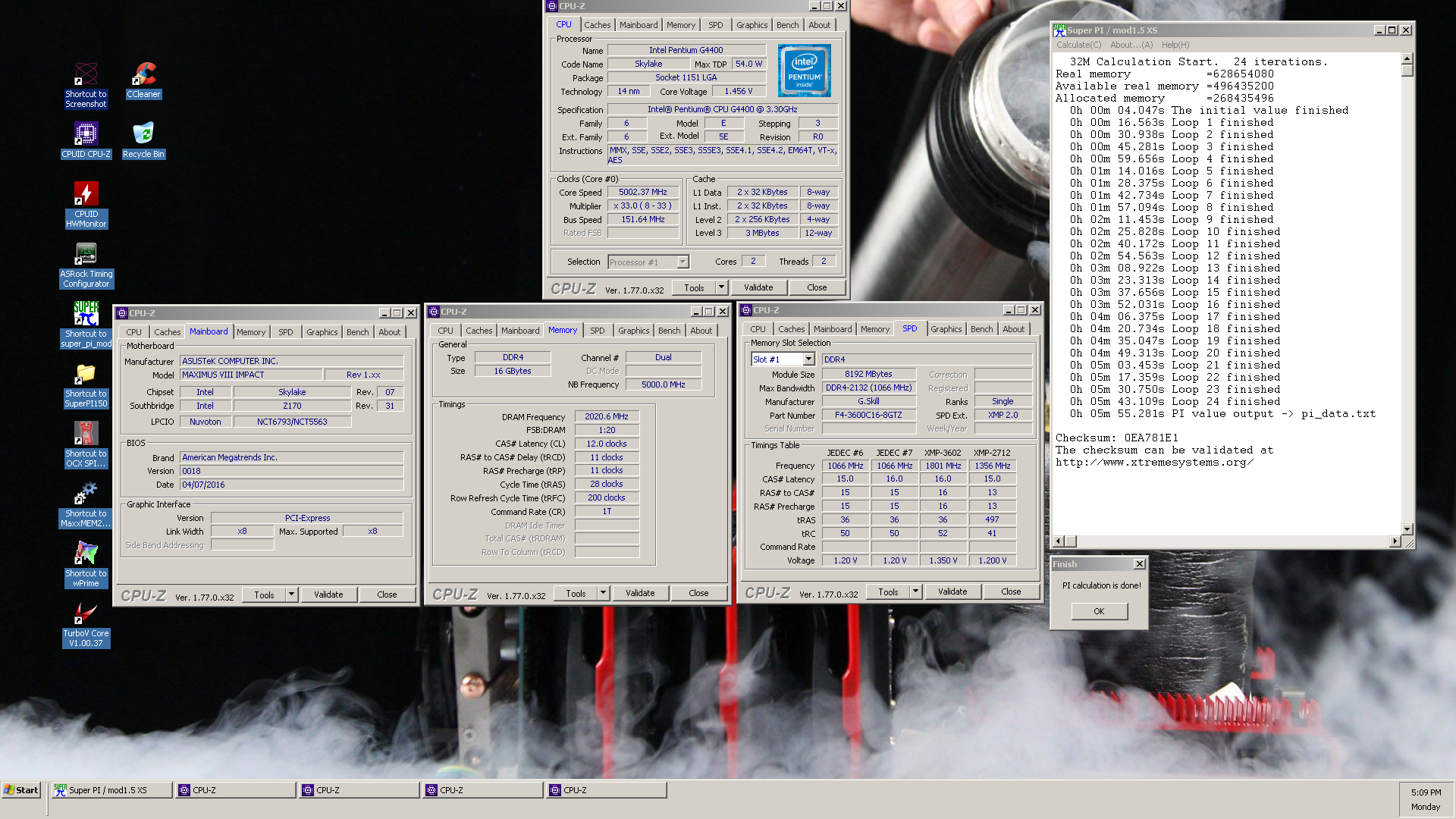Click OK in the Finish dialog
This screenshot has height=819, width=1456.
[x=1099, y=611]
